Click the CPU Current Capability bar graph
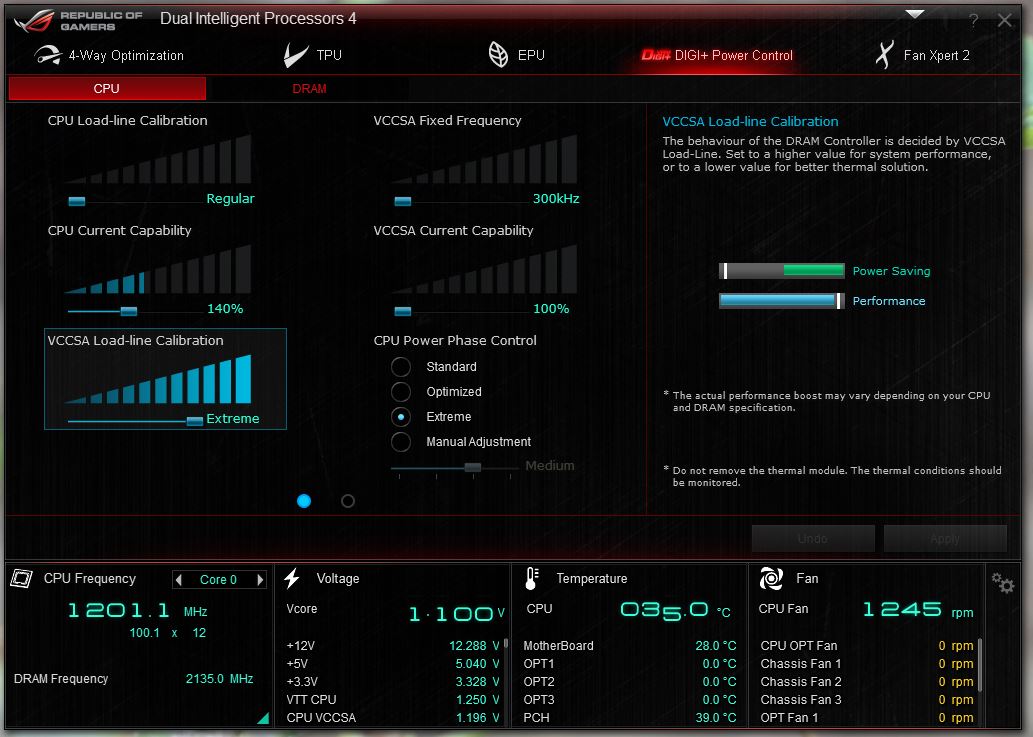 (x=158, y=269)
